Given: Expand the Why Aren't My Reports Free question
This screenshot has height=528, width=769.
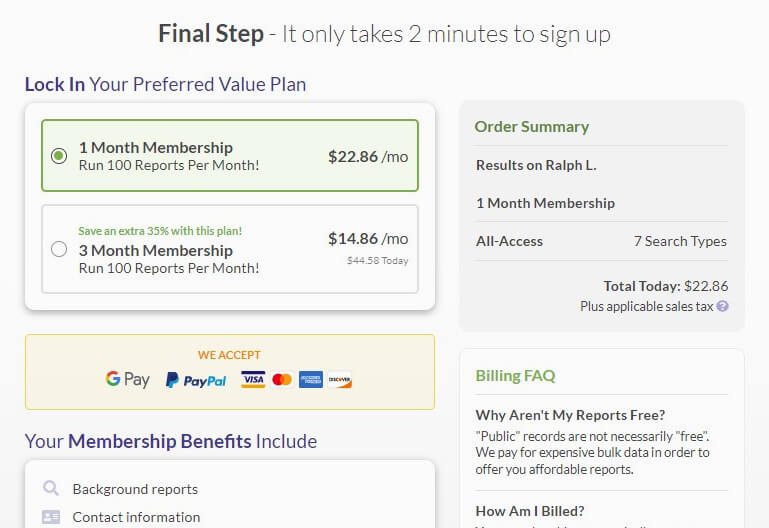Looking at the screenshot, I should coord(570,415).
